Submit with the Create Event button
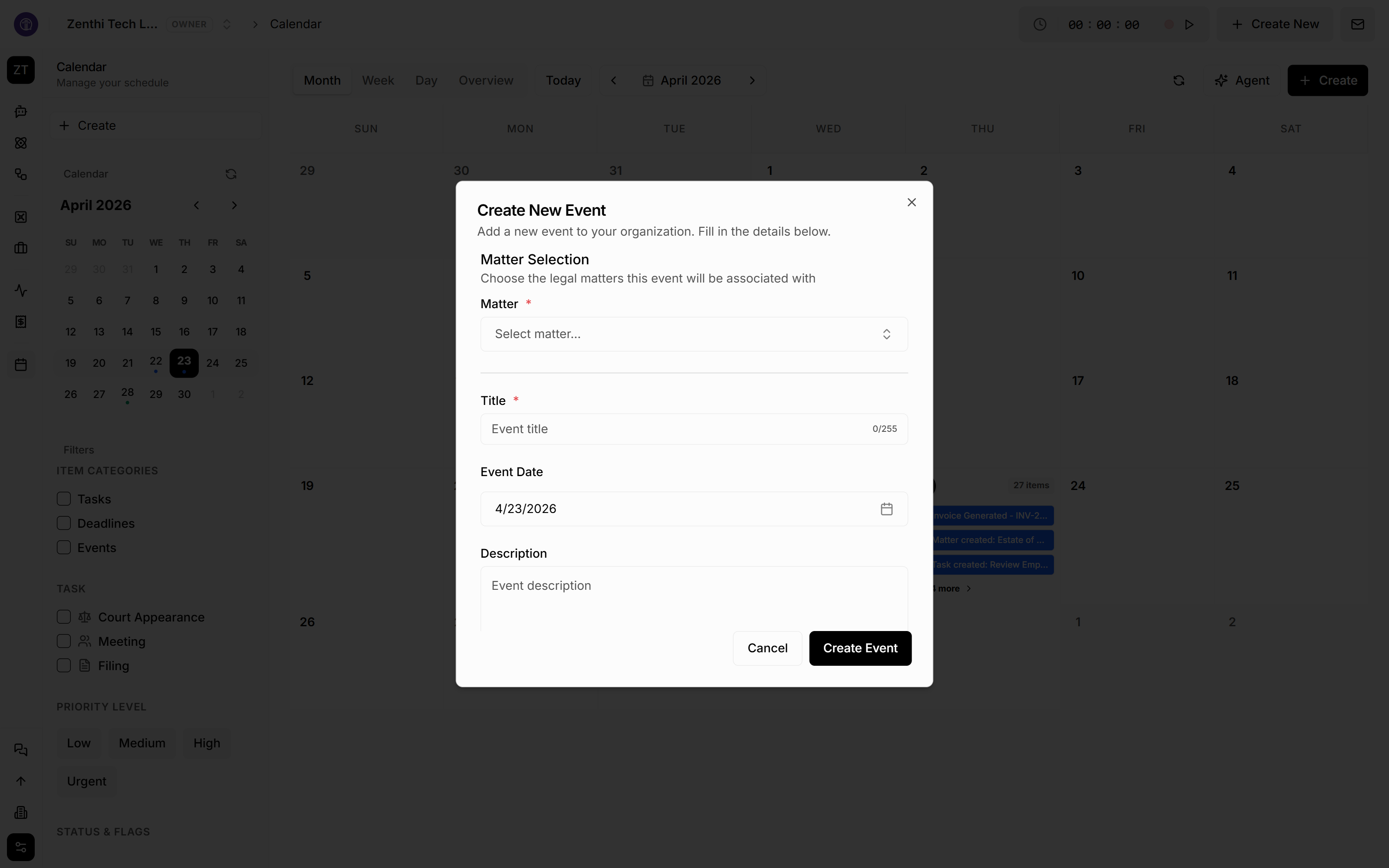Image resolution: width=1389 pixels, height=868 pixels. coord(860,648)
